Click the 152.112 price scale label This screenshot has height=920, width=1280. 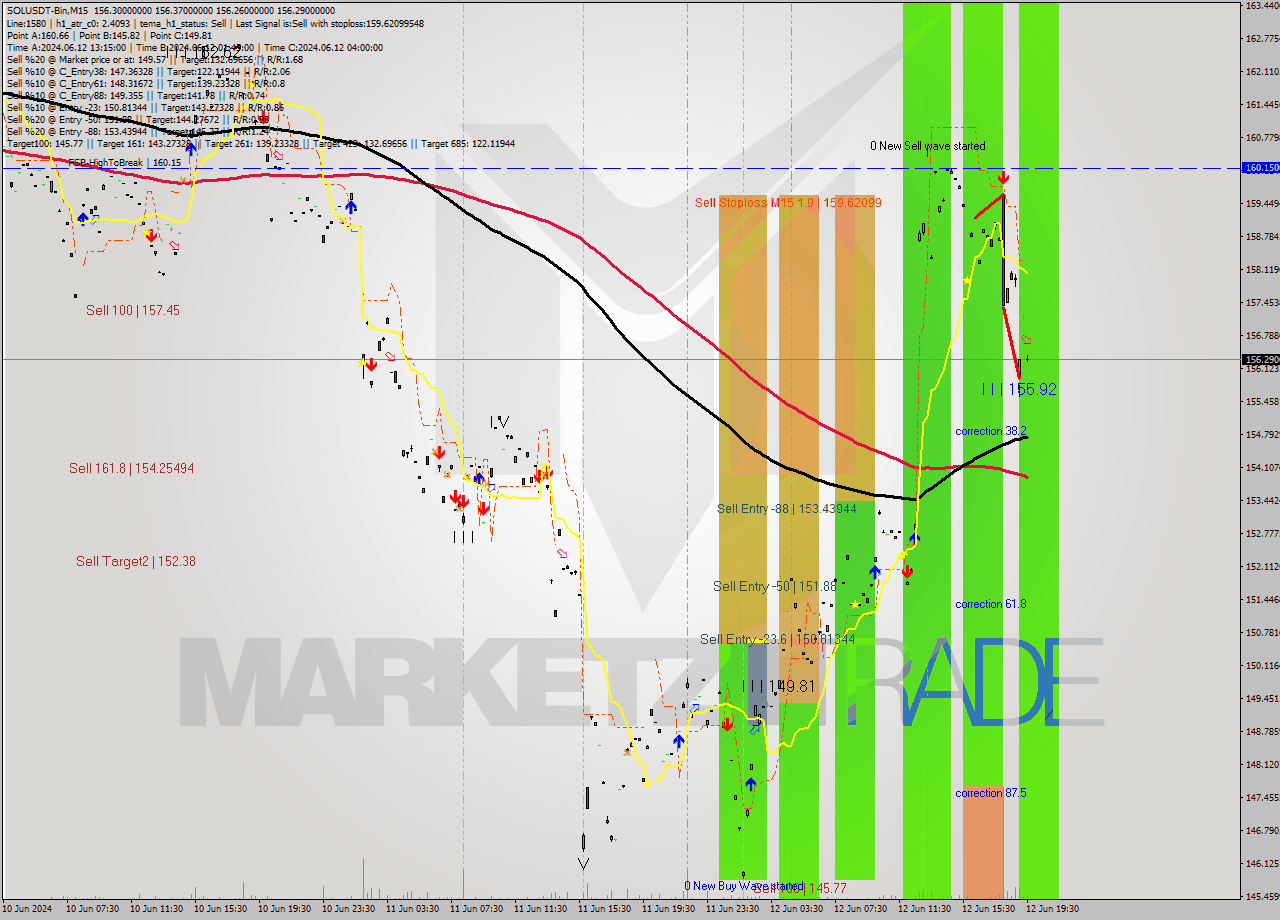point(1262,566)
